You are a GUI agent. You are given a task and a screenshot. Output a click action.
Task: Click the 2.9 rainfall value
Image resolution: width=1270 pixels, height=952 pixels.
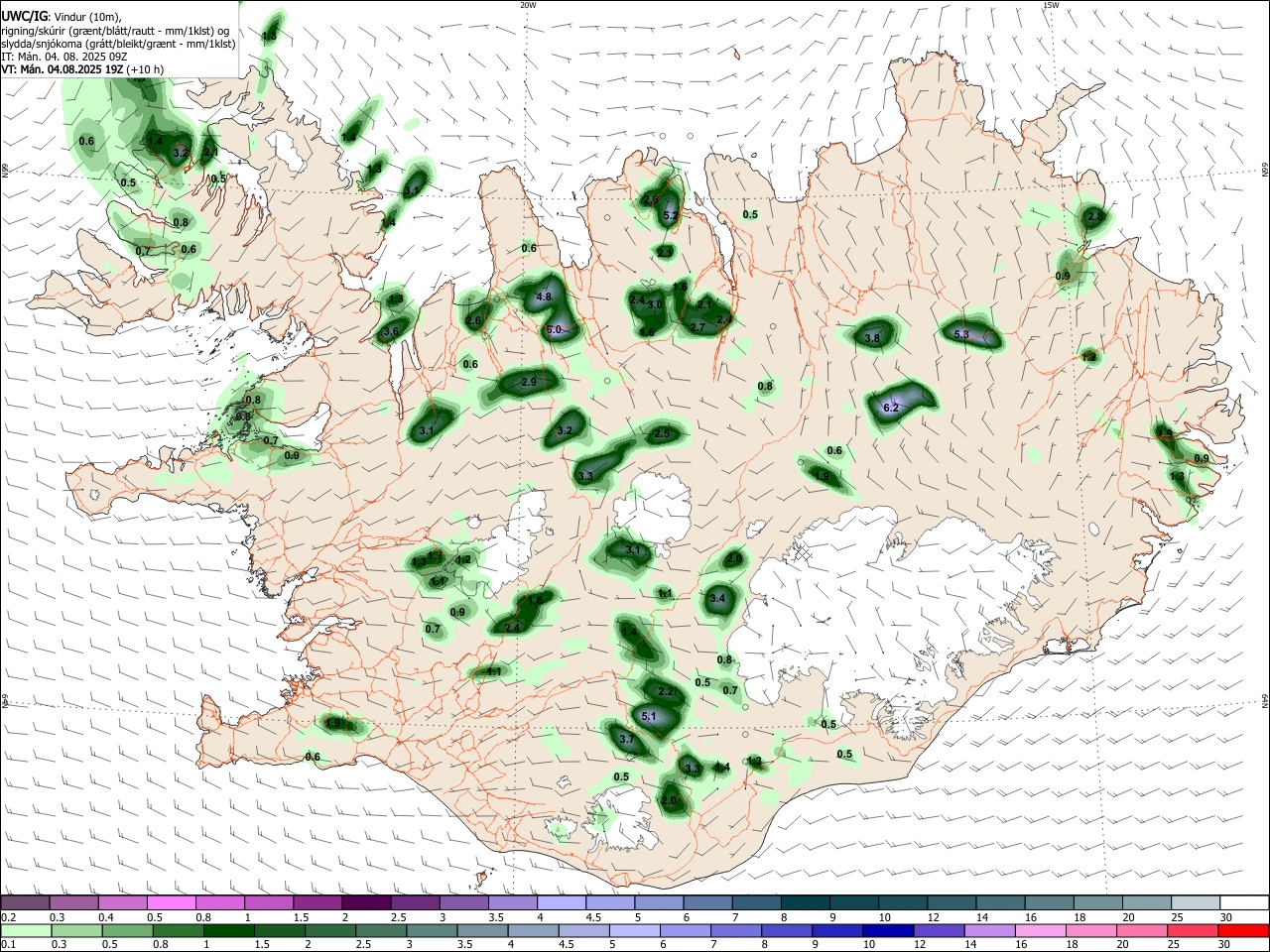tap(528, 383)
